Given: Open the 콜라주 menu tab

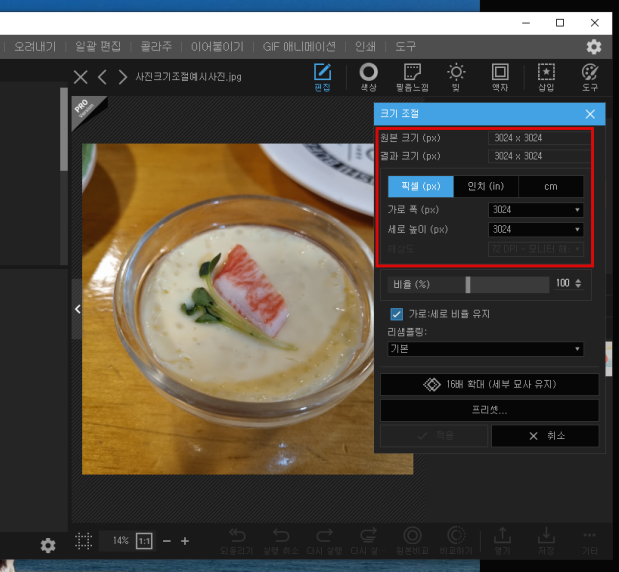Looking at the screenshot, I should point(156,47).
